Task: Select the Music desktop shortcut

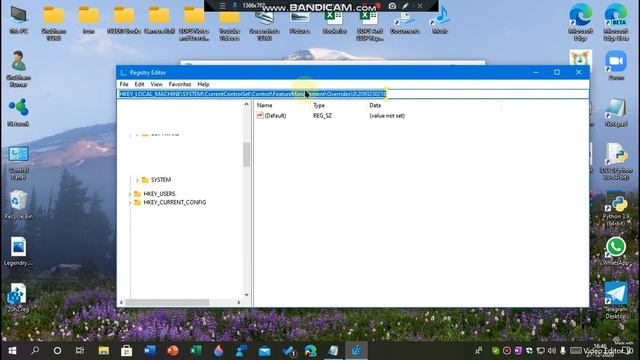Action: click(x=440, y=20)
